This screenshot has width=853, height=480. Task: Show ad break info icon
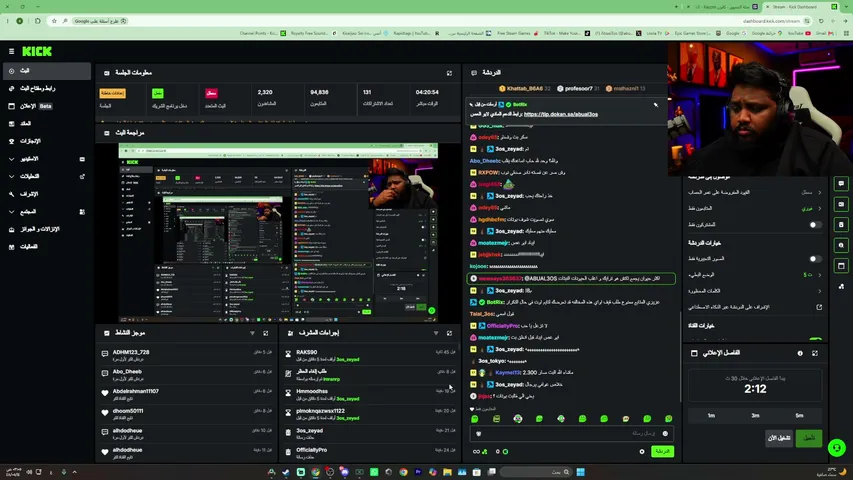pos(800,353)
